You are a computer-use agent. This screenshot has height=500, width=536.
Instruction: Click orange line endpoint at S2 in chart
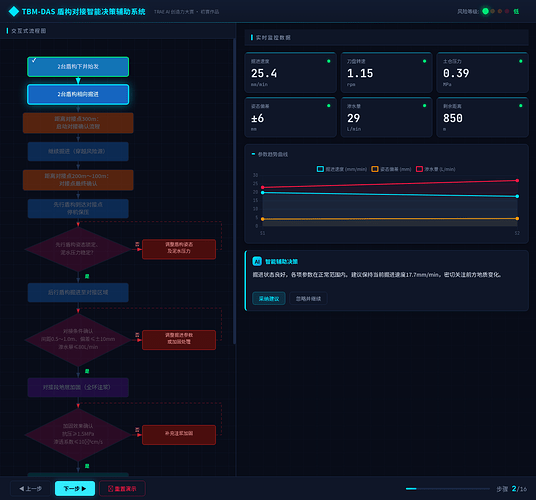tap(517, 218)
